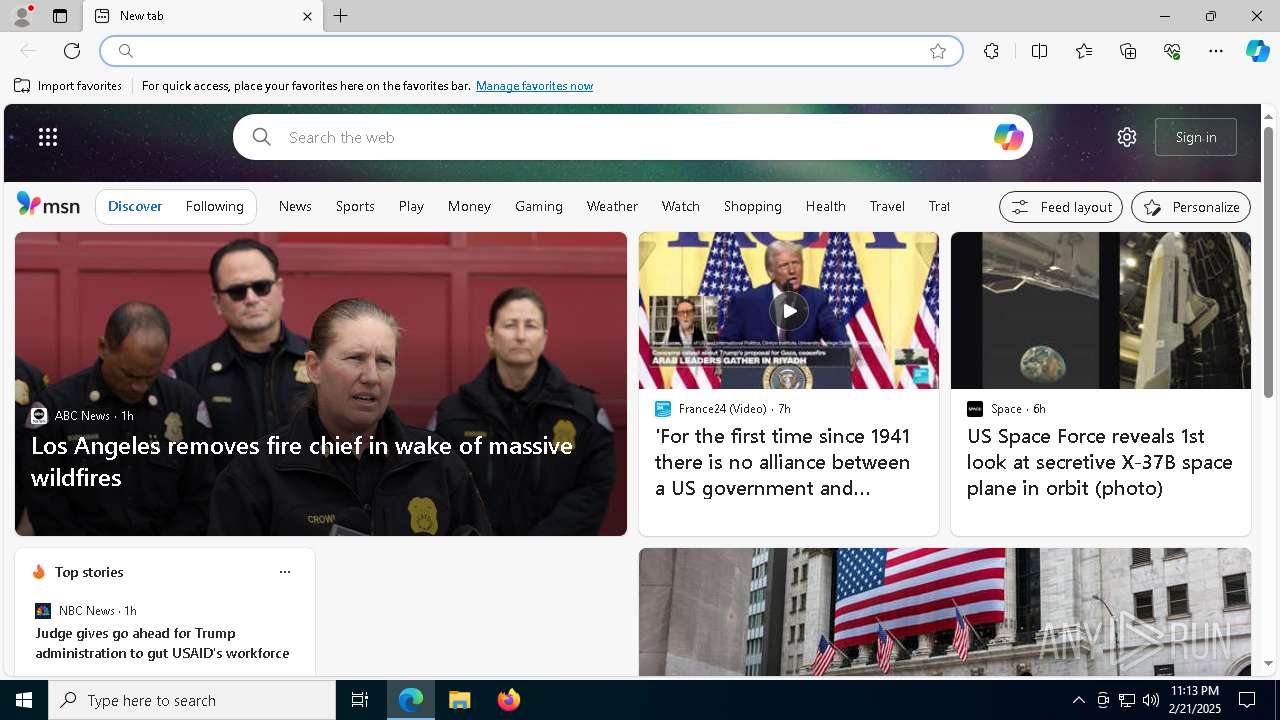Open volume control in system tray
This screenshot has width=1280, height=720.
(x=1150, y=700)
